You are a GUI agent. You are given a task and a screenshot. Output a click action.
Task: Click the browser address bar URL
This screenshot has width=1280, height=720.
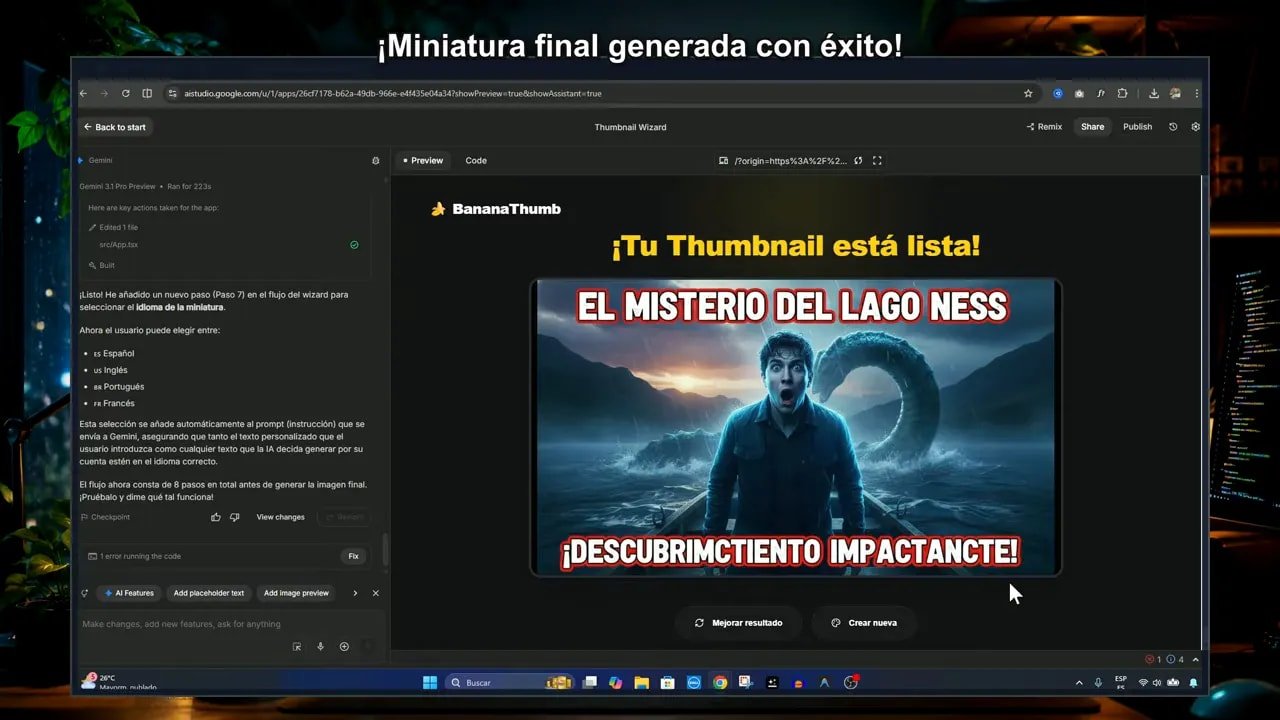(x=393, y=93)
